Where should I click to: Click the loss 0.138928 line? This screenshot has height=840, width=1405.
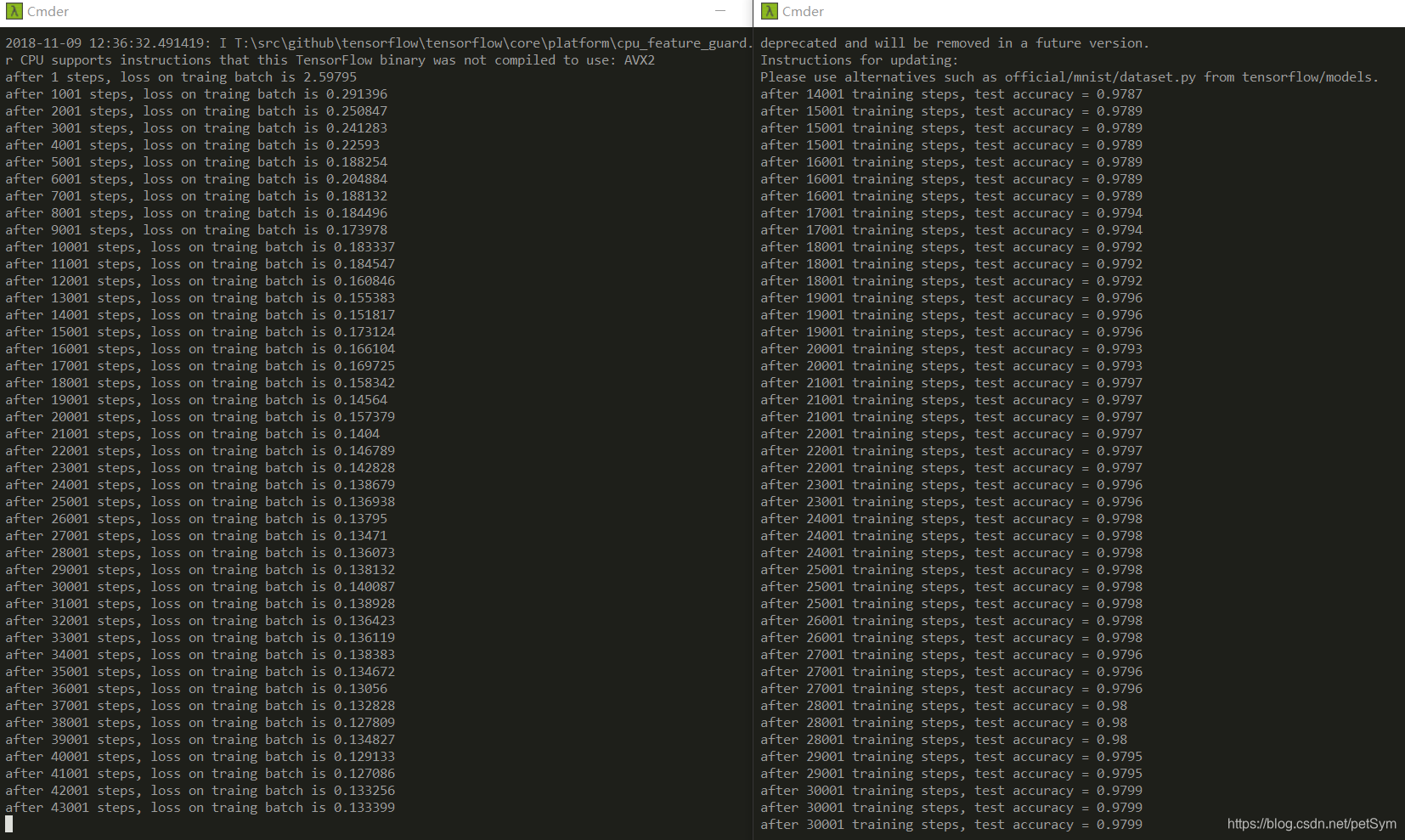tap(200, 604)
